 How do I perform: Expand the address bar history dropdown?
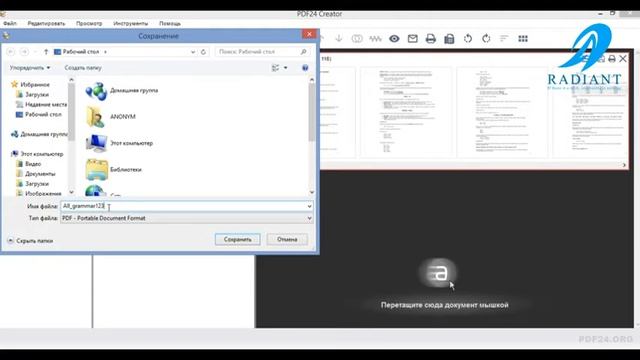coord(193,52)
